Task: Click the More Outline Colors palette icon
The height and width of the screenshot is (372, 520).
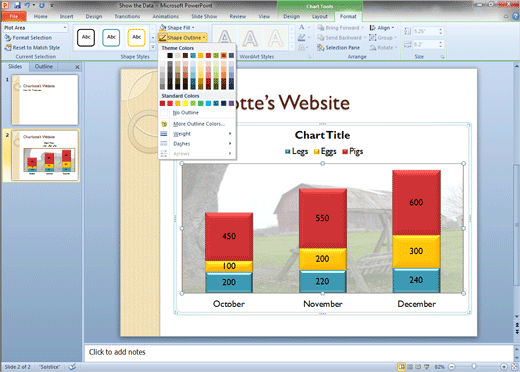Action: pos(164,124)
